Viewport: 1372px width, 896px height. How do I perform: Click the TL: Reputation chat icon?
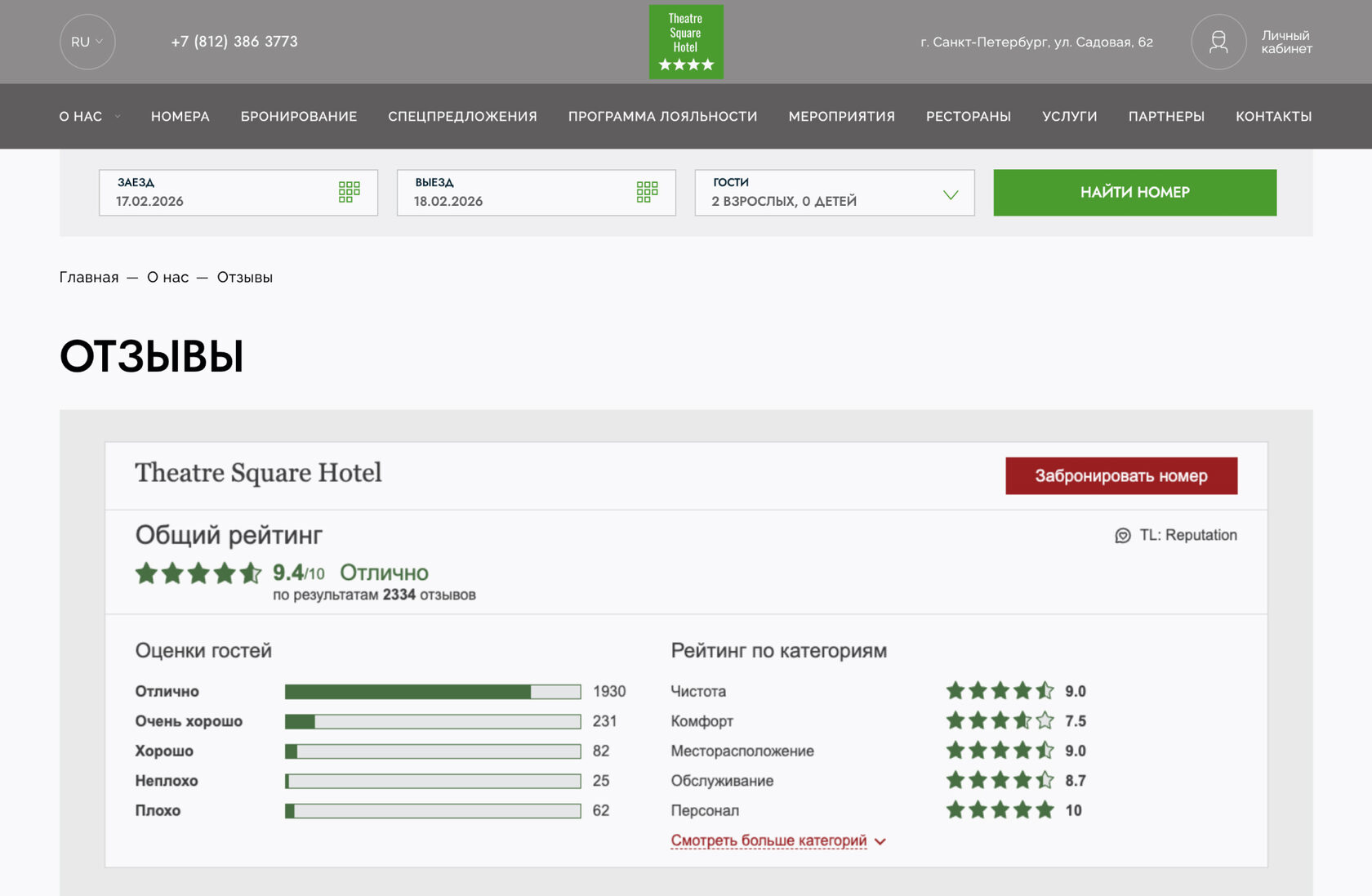(1123, 535)
